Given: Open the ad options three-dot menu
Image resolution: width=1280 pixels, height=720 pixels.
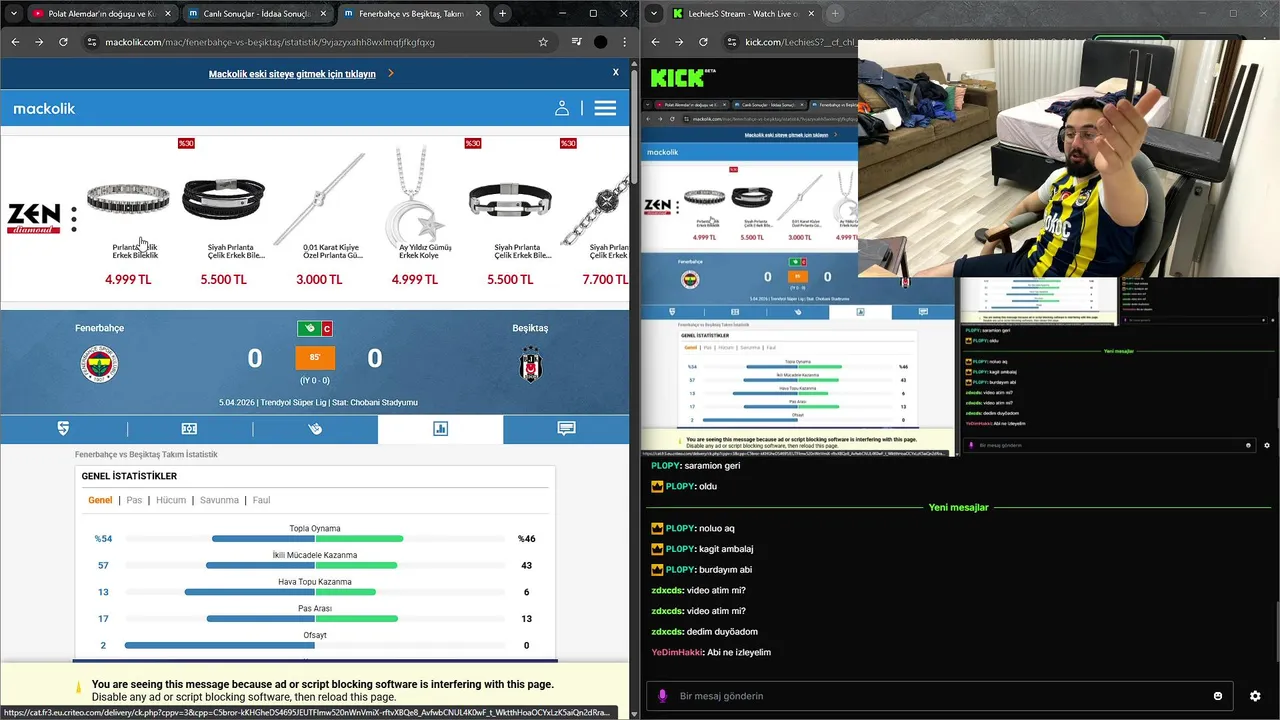Looking at the screenshot, I should click(73, 219).
